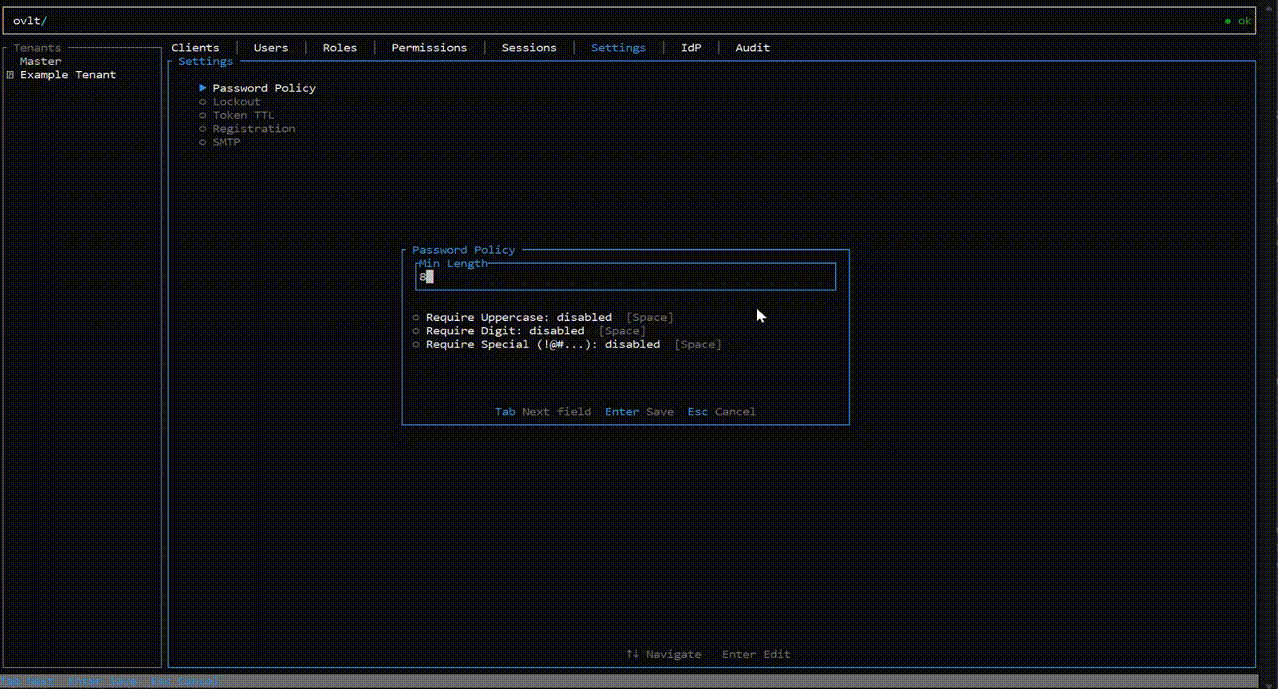
Task: Select the Permissions tab
Action: pyautogui.click(x=429, y=47)
